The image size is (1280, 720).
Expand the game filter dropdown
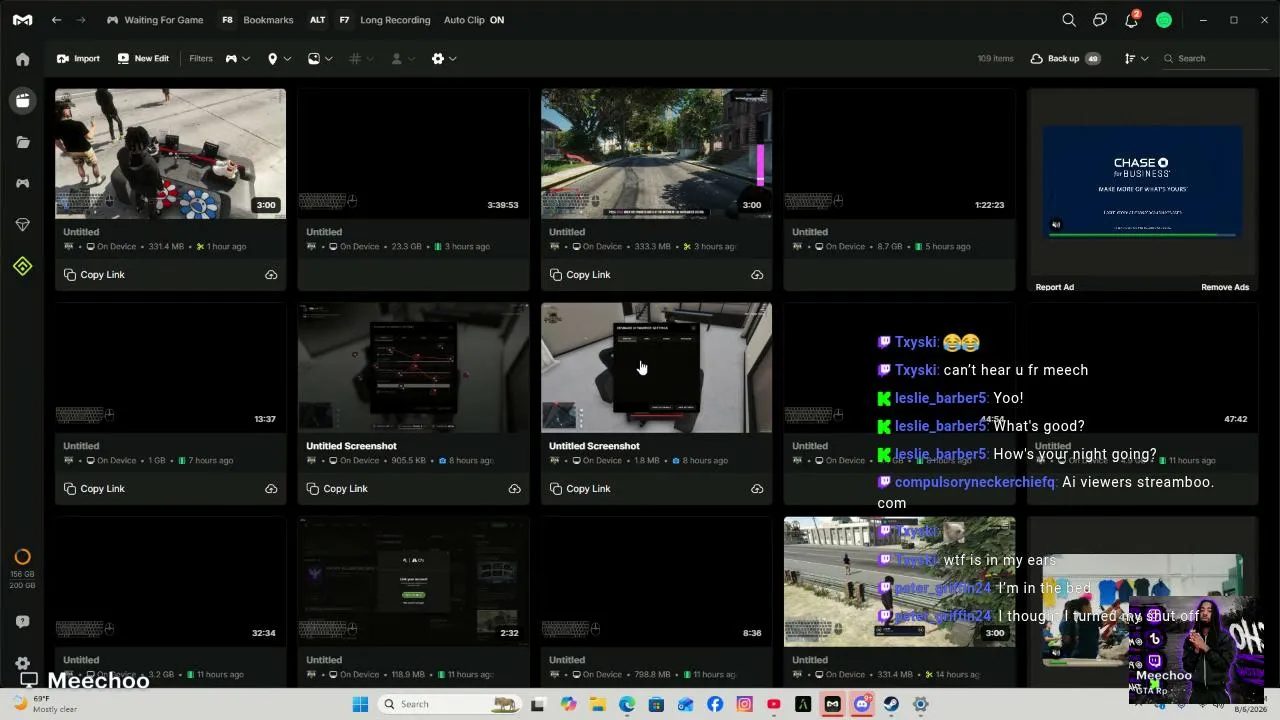(x=237, y=59)
